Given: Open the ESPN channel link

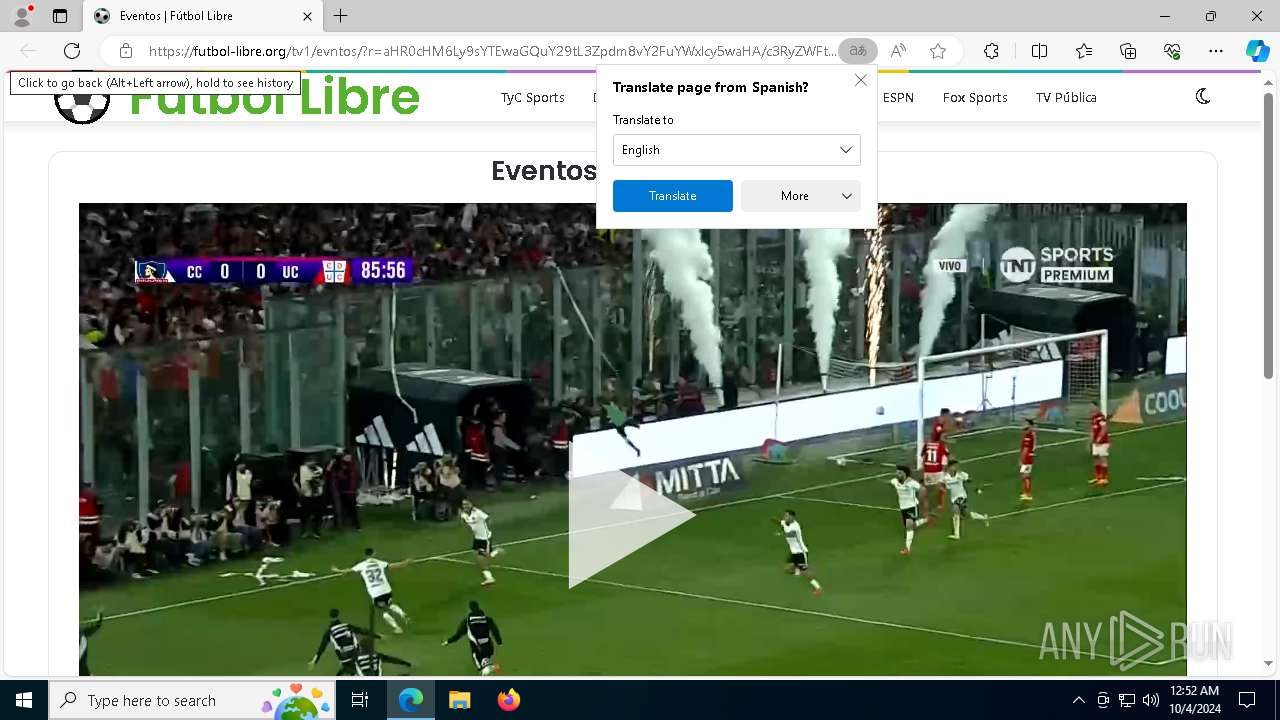Looking at the screenshot, I should 898,97.
